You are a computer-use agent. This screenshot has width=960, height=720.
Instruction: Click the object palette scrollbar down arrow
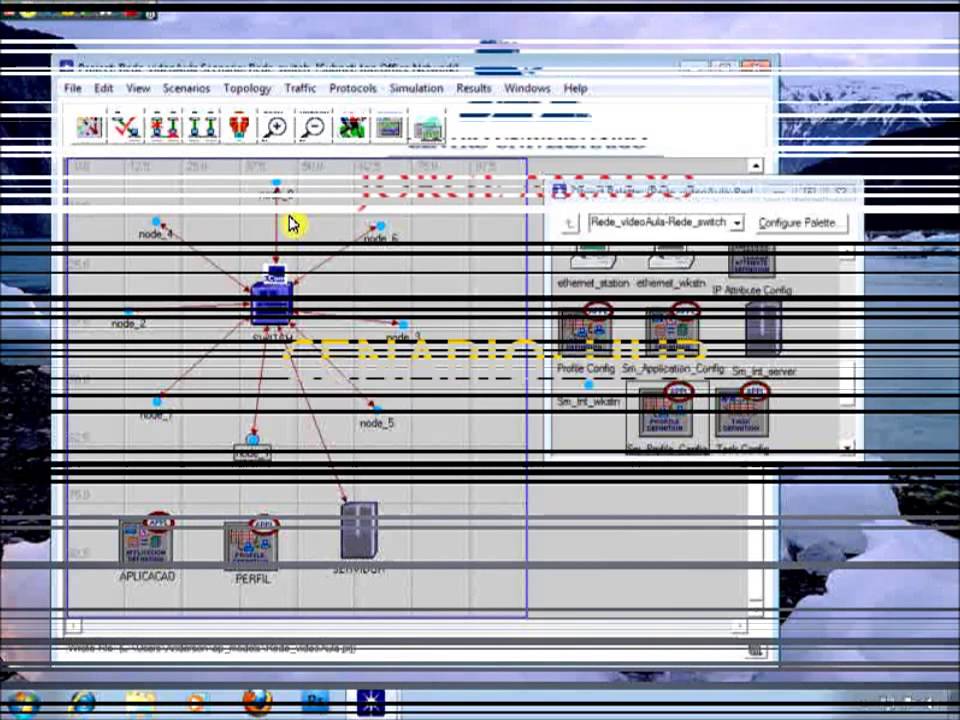pyautogui.click(x=847, y=448)
